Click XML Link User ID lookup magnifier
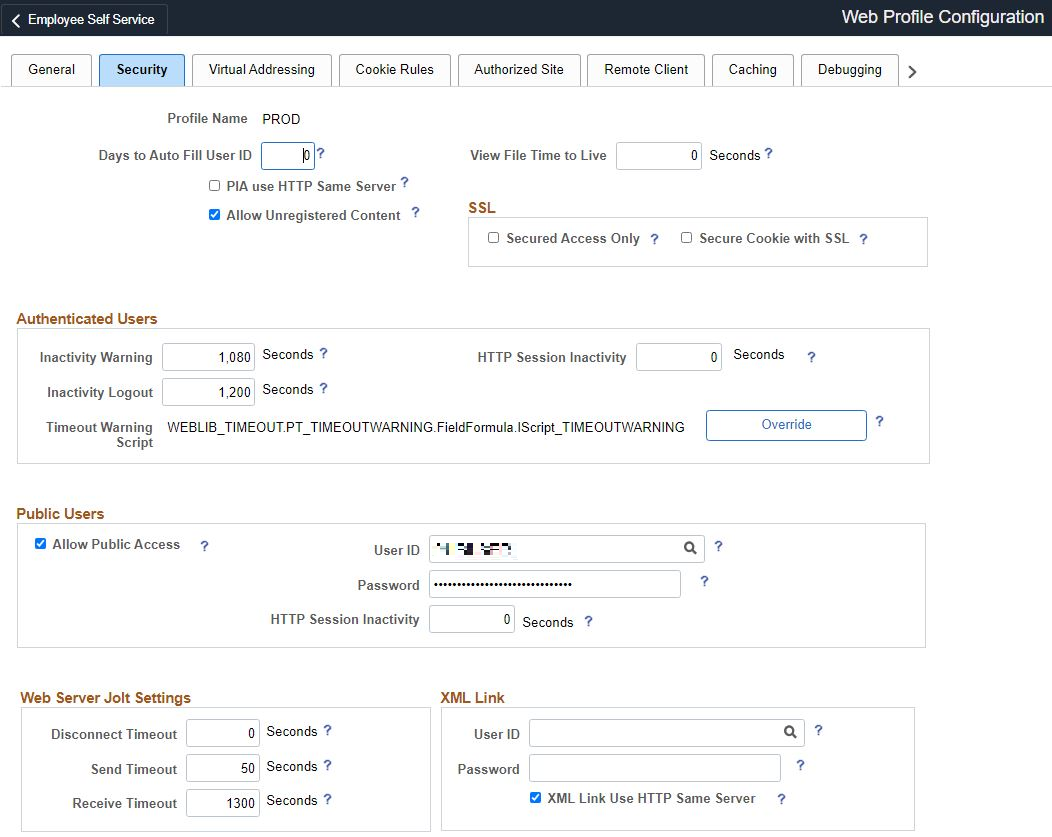Screen dimensions: 1052x837 click(790, 732)
